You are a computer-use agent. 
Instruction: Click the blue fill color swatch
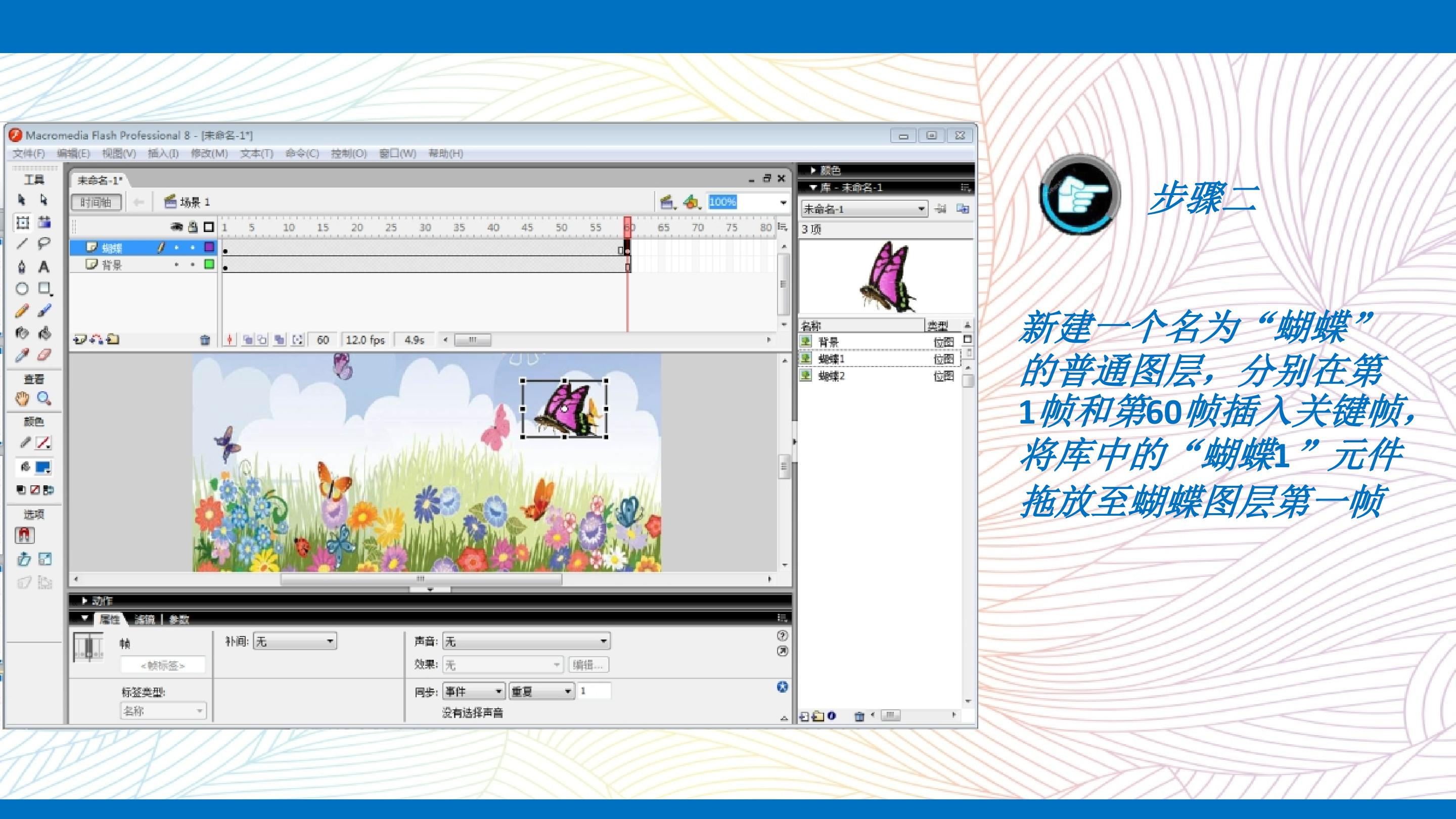[43, 467]
